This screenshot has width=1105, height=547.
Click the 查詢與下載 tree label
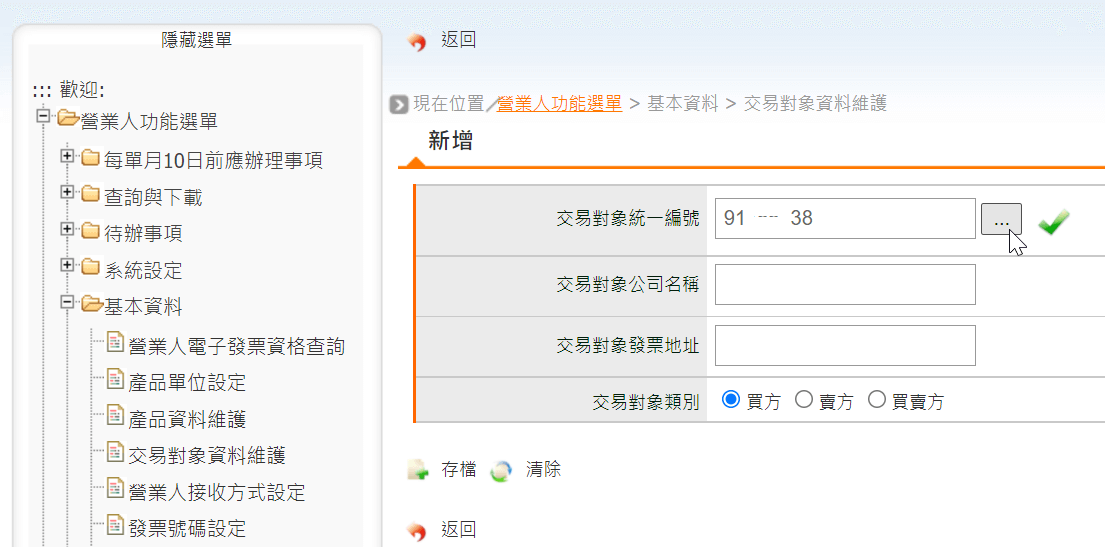tap(153, 197)
